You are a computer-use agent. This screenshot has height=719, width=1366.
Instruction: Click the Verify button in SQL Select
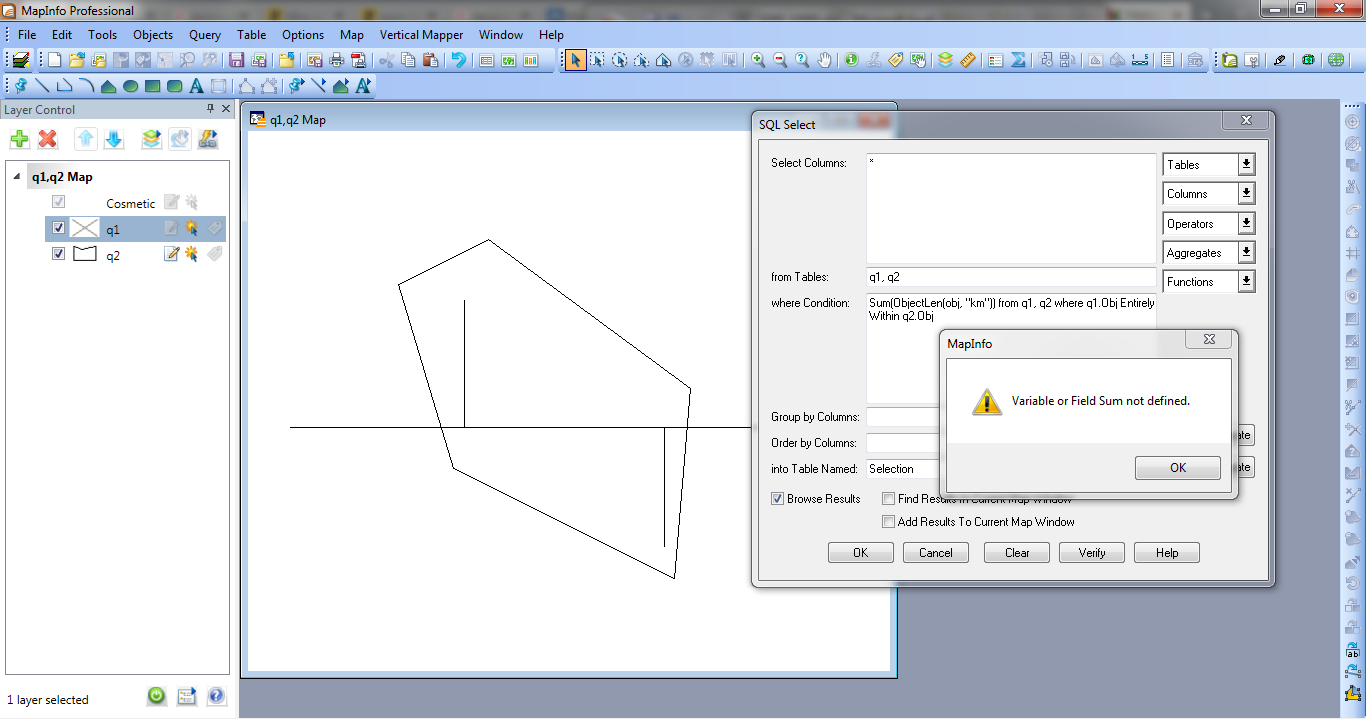1091,553
